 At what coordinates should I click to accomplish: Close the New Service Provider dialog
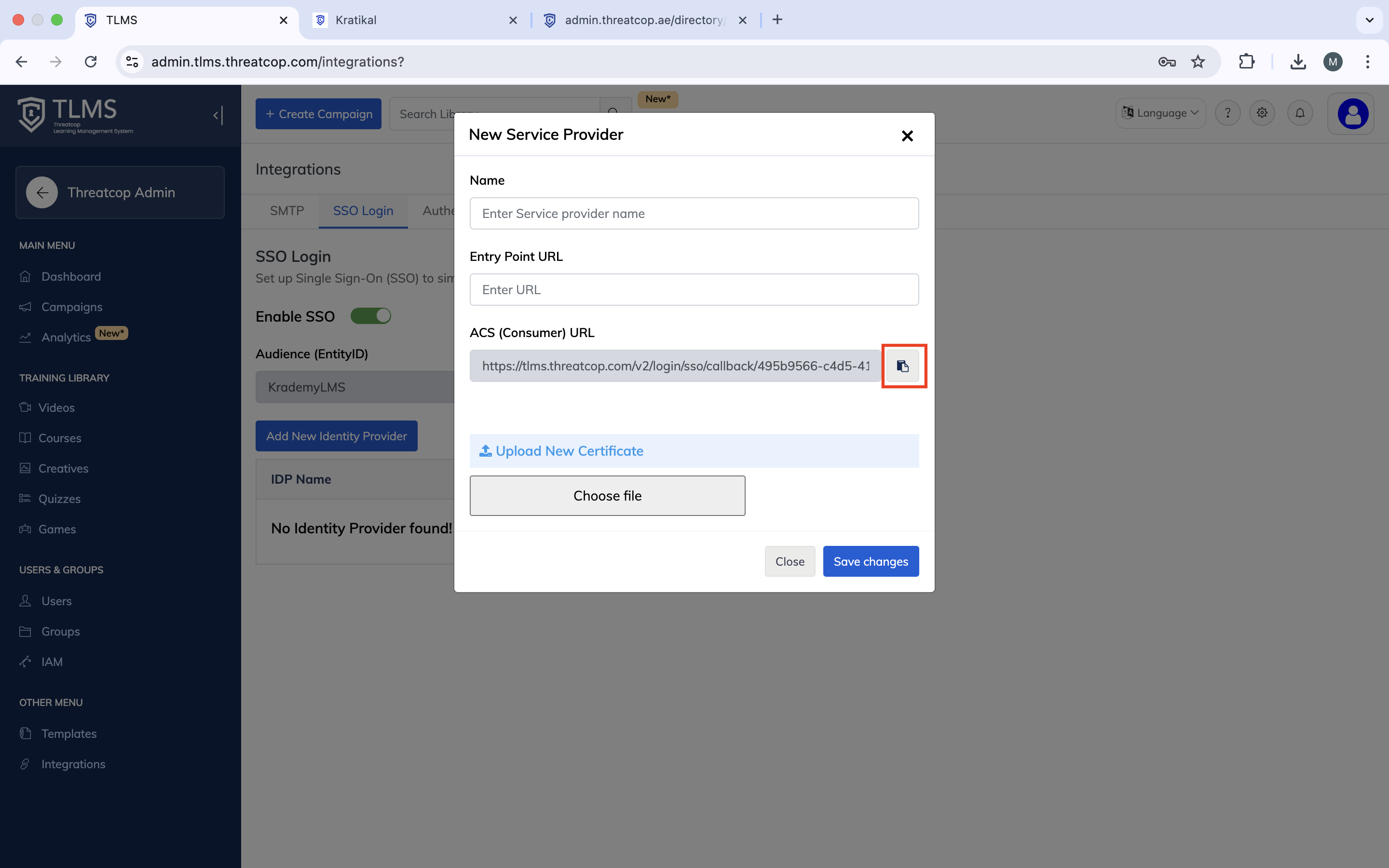coord(907,136)
